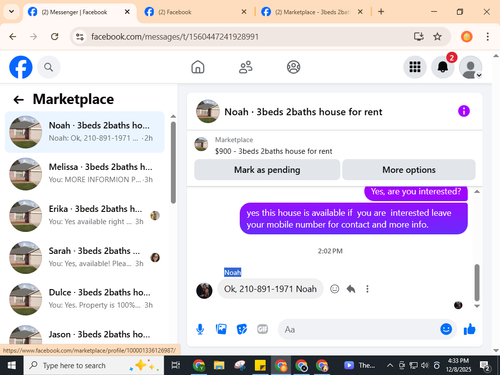The height and width of the screenshot is (375, 500).
Task: Open the $900 3beds 2baths listing link
Action: click(273, 151)
